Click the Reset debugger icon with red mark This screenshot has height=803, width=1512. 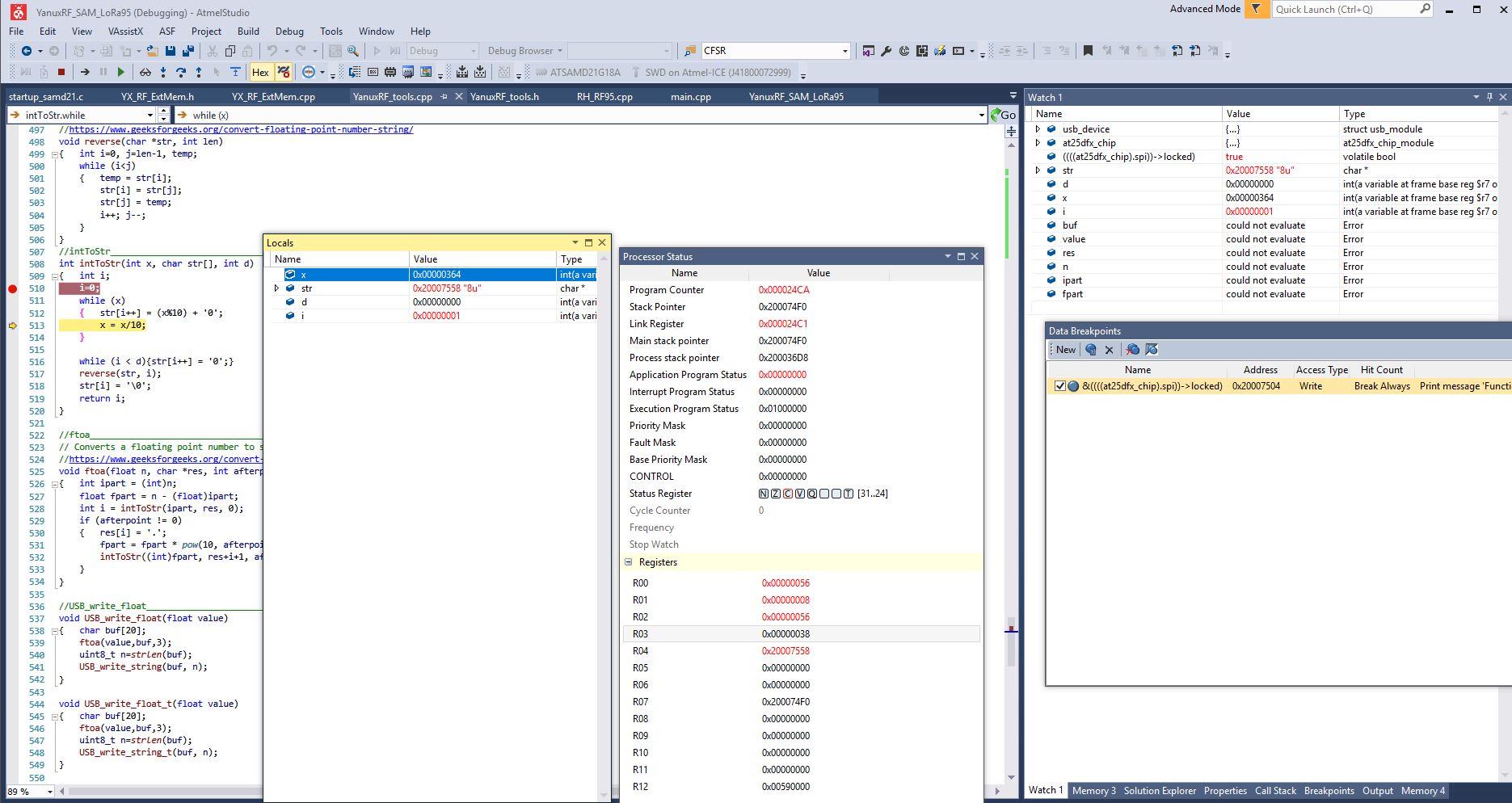284,72
